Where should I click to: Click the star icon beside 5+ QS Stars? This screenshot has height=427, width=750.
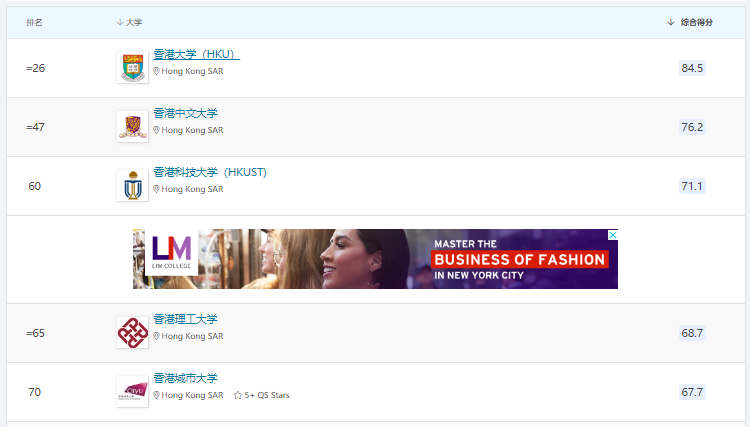point(238,395)
